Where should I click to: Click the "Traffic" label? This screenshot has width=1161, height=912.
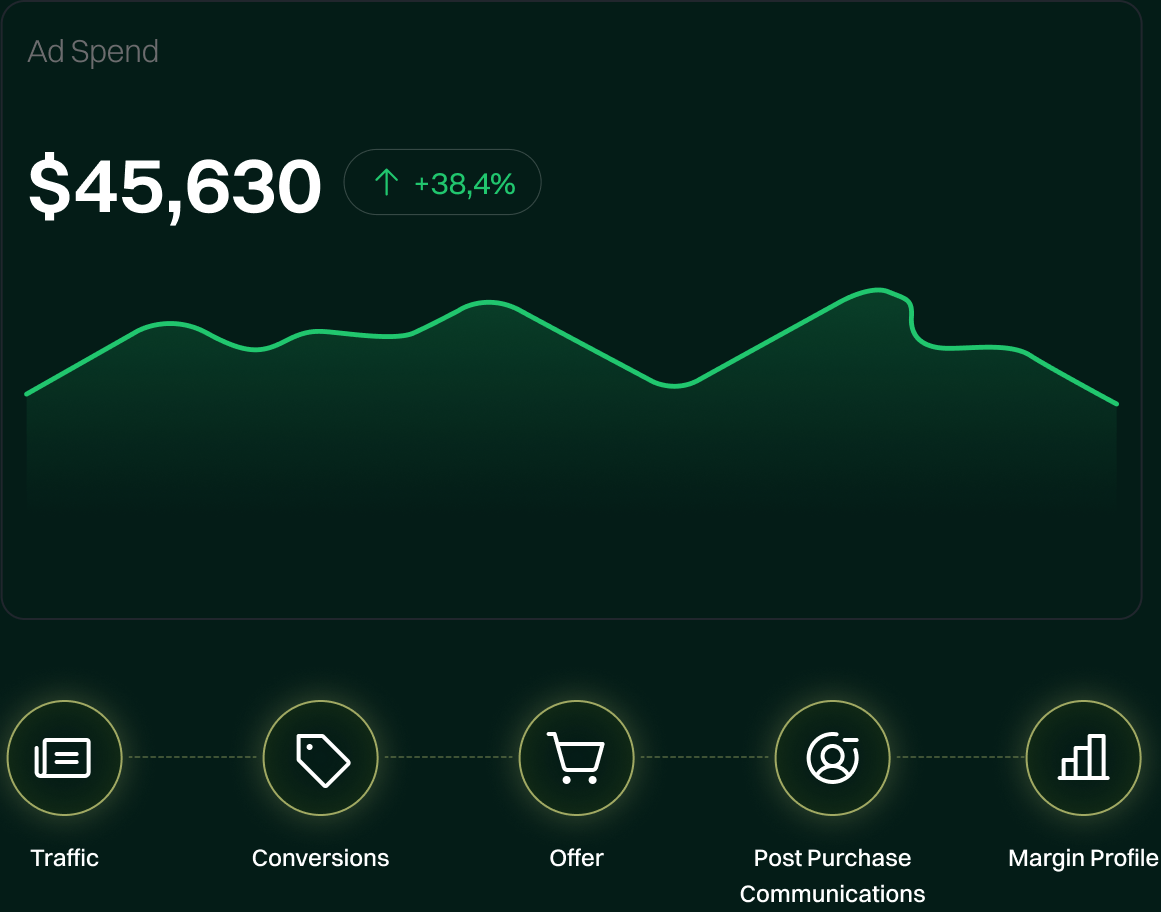click(64, 858)
